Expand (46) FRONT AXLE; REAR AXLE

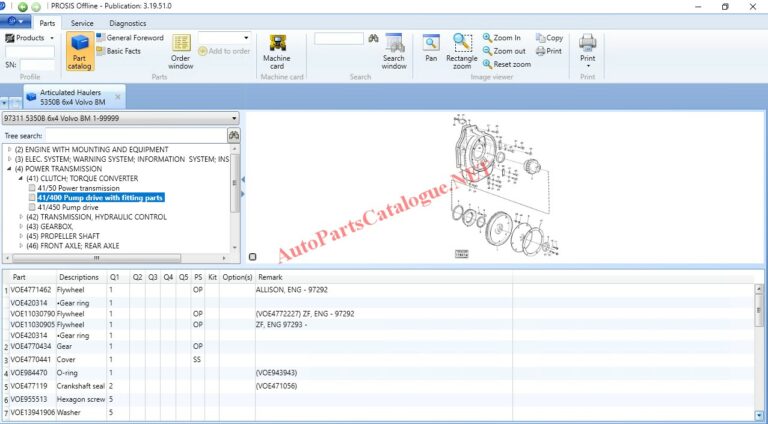coord(21,246)
